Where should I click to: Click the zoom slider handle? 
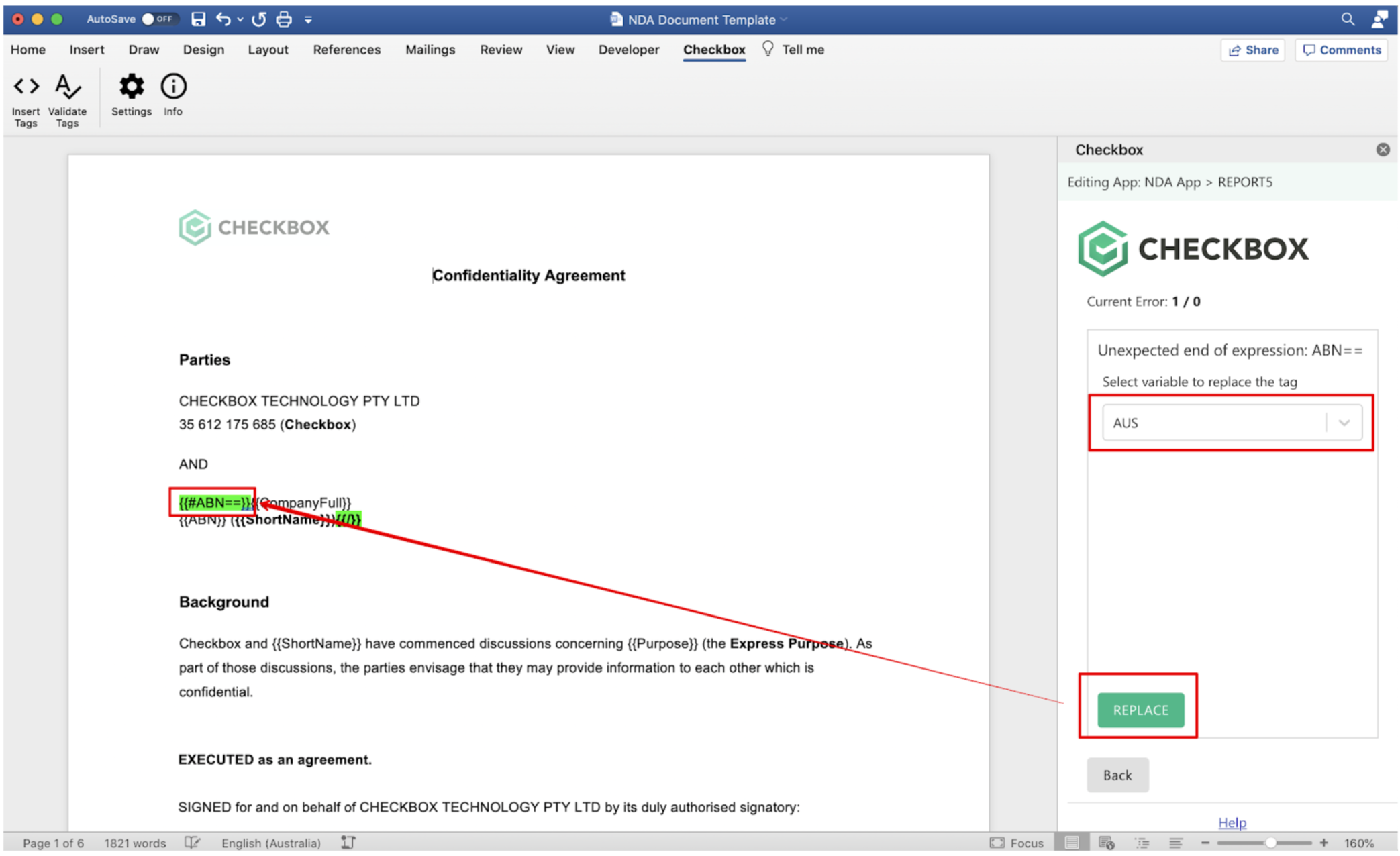point(1270,843)
